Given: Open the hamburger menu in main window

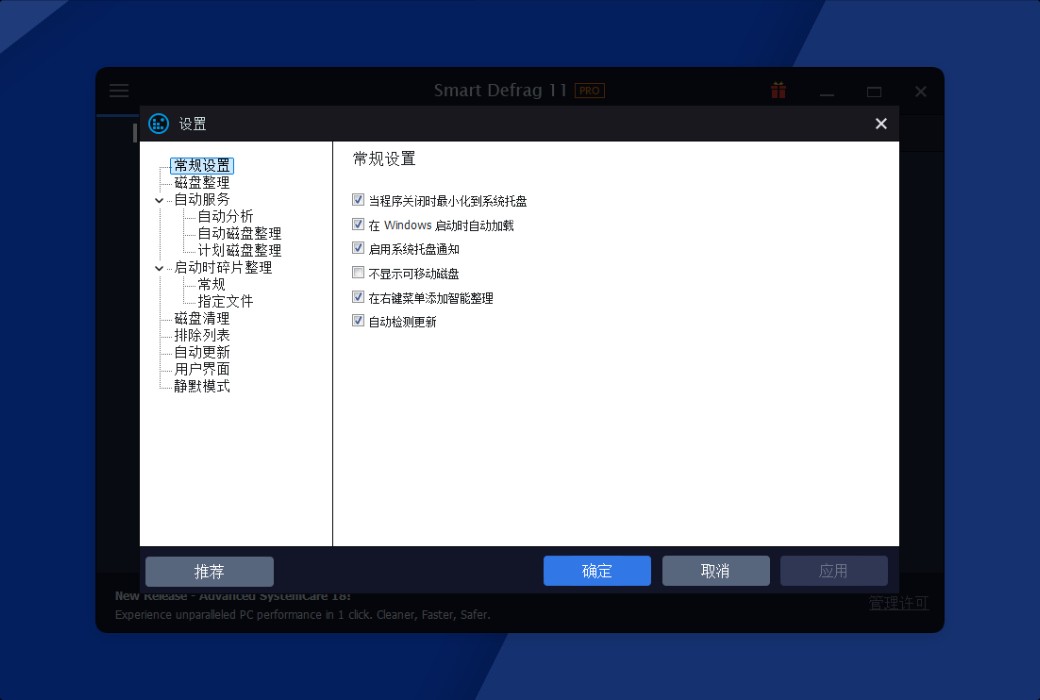Looking at the screenshot, I should [x=119, y=90].
